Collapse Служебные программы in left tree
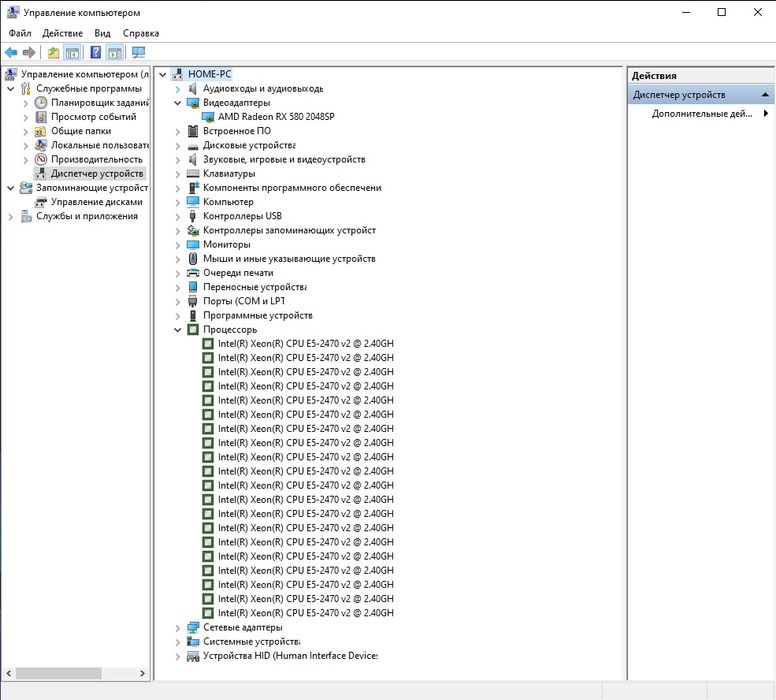This screenshot has height=700, width=776. [10, 89]
